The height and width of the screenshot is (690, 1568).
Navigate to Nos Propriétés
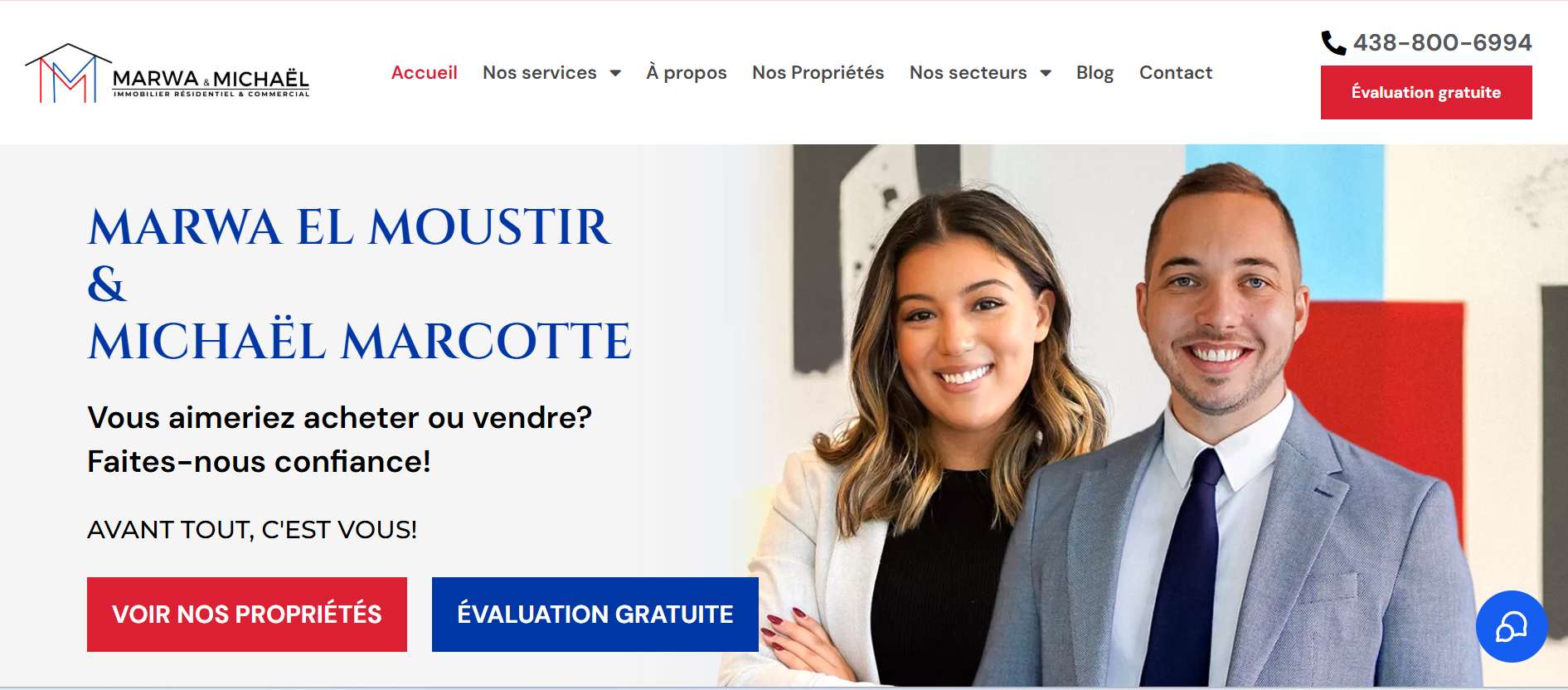pos(818,73)
